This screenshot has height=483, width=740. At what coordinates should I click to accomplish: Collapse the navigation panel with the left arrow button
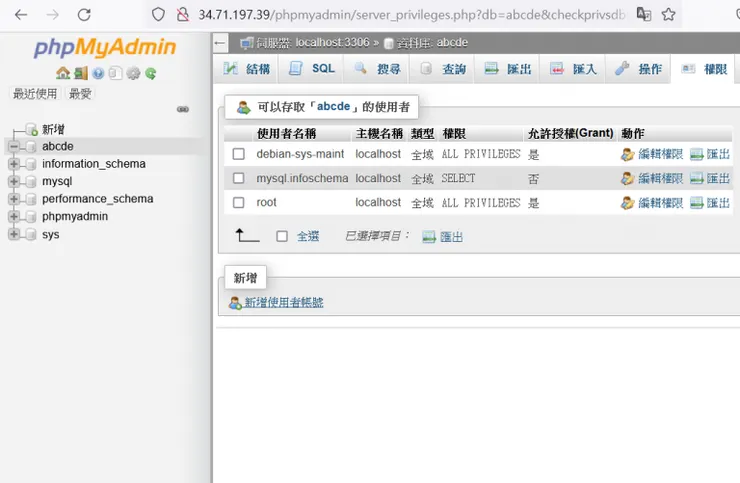[219, 43]
